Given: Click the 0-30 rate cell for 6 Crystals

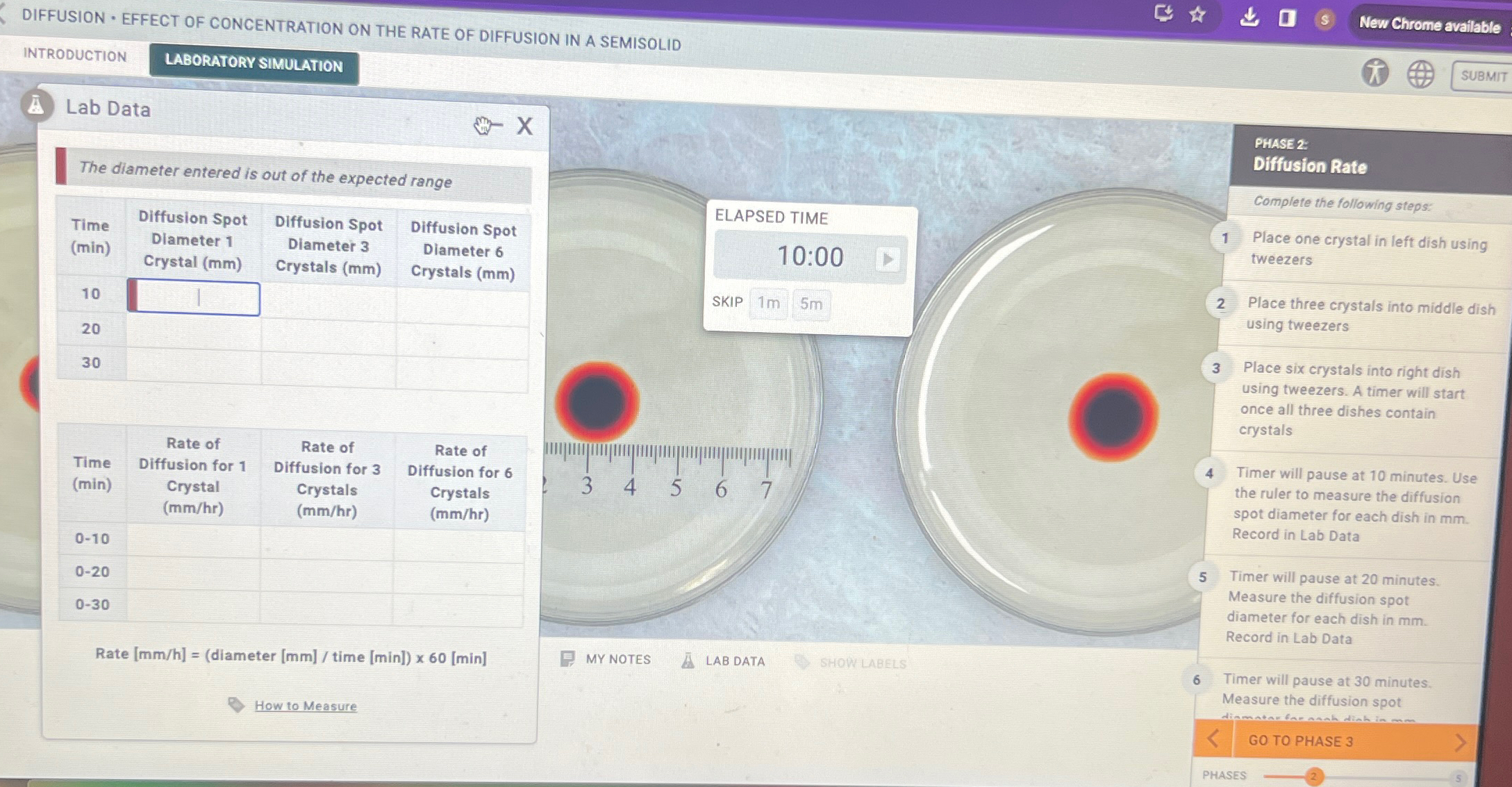Looking at the screenshot, I should tap(458, 608).
